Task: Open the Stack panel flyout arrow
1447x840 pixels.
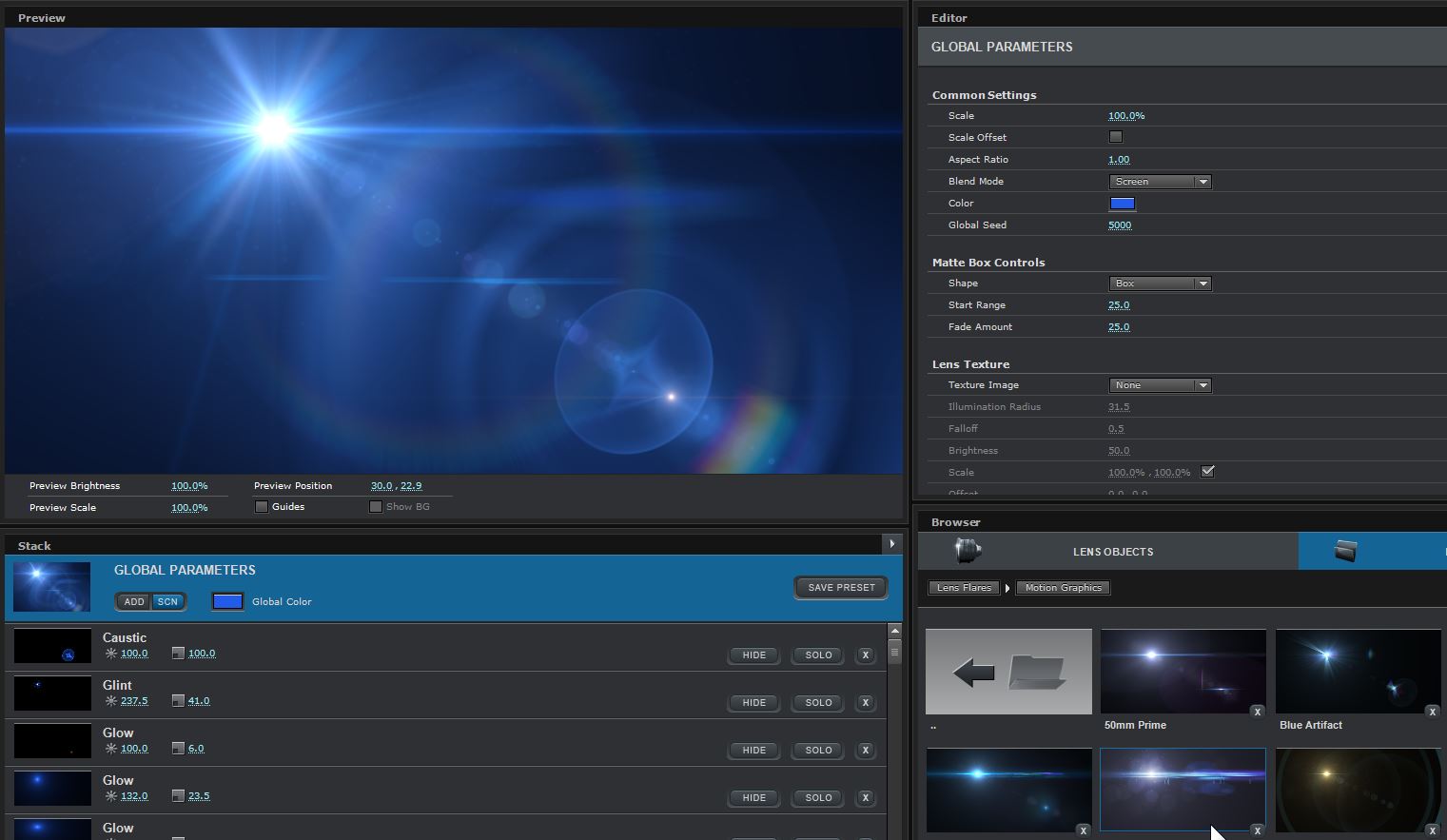Action: (x=891, y=544)
